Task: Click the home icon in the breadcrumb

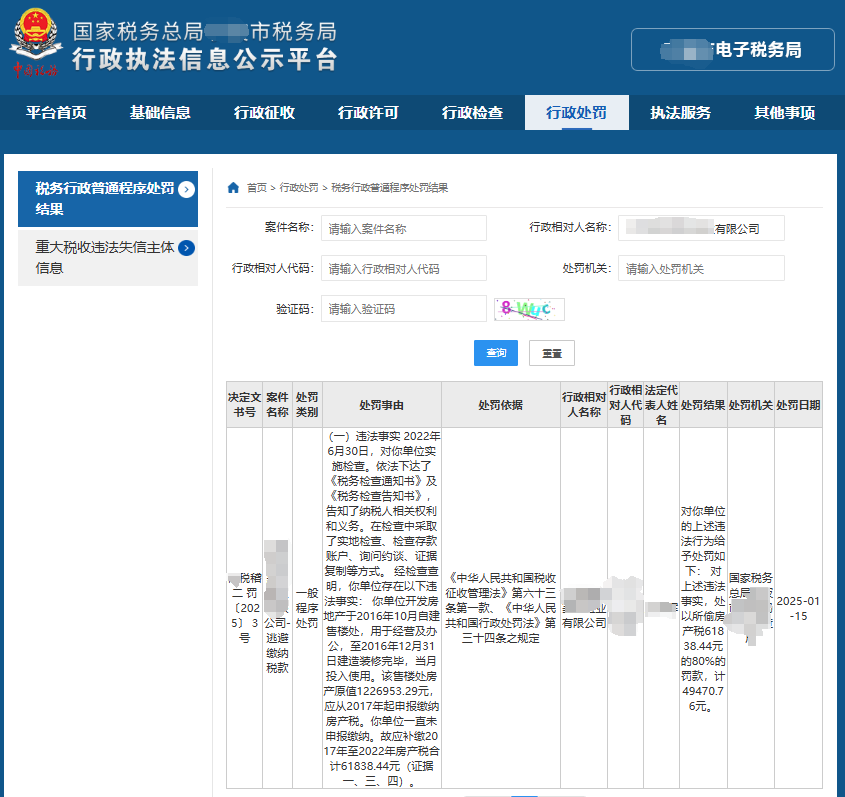Action: click(233, 187)
